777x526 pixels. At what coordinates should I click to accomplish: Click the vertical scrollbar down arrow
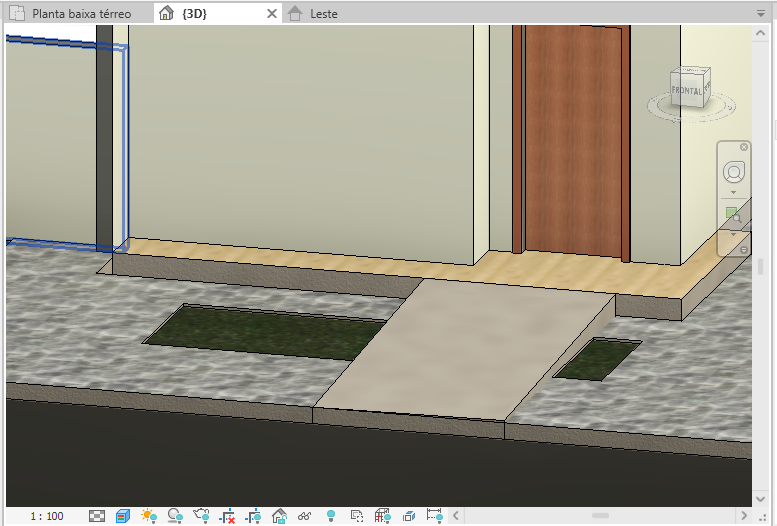pyautogui.click(x=761, y=499)
